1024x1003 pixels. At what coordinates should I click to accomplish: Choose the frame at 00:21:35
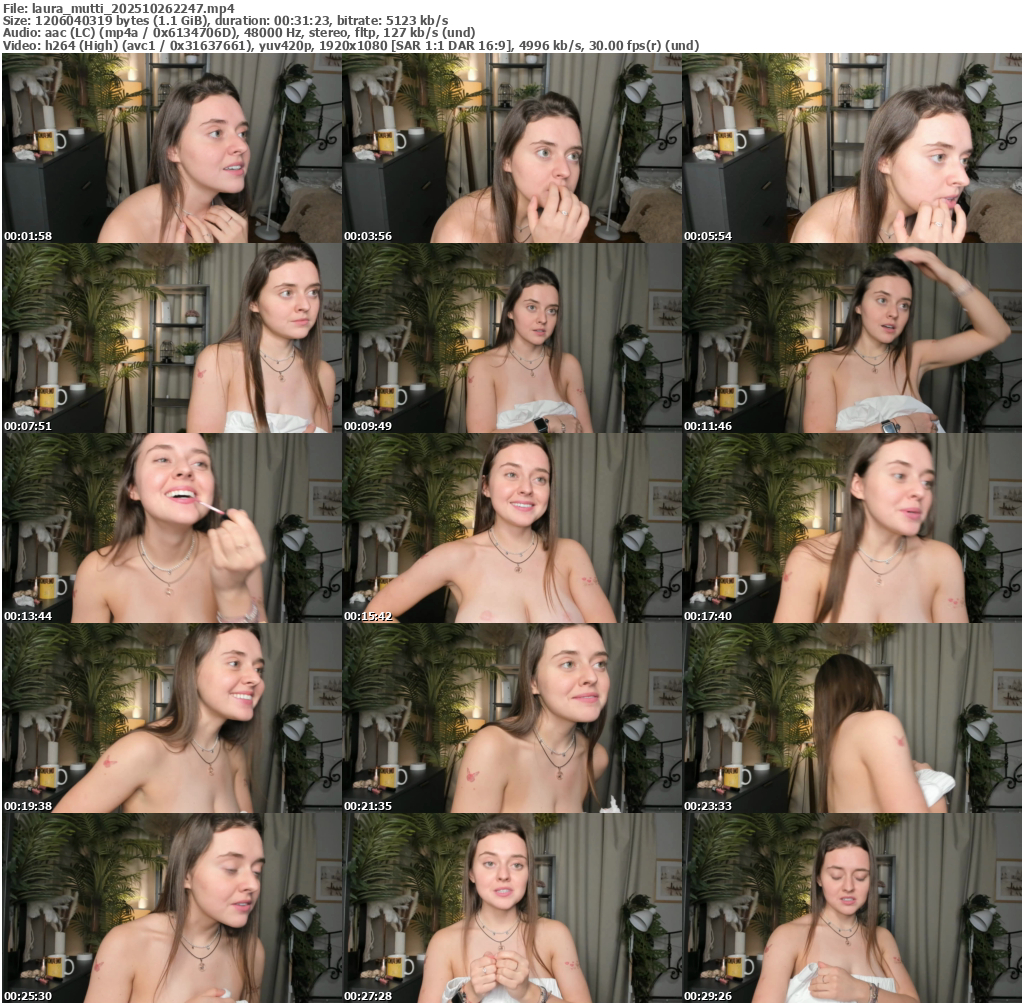[512, 718]
